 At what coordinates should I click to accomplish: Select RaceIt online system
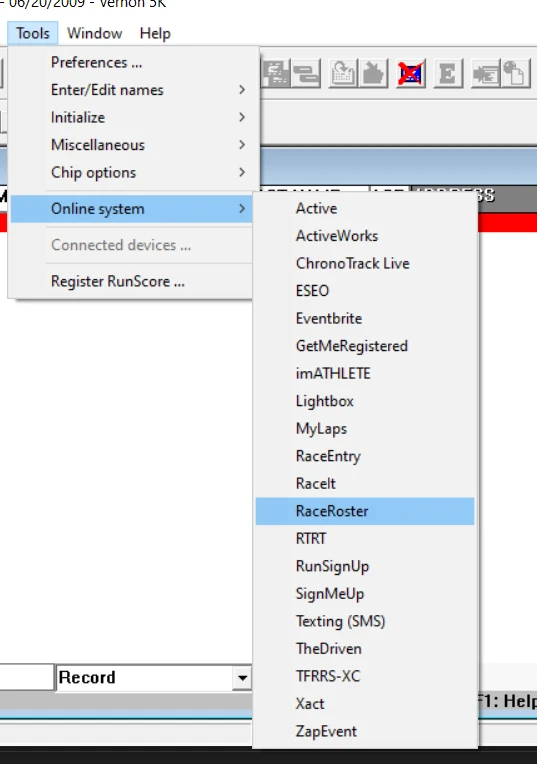click(365, 483)
